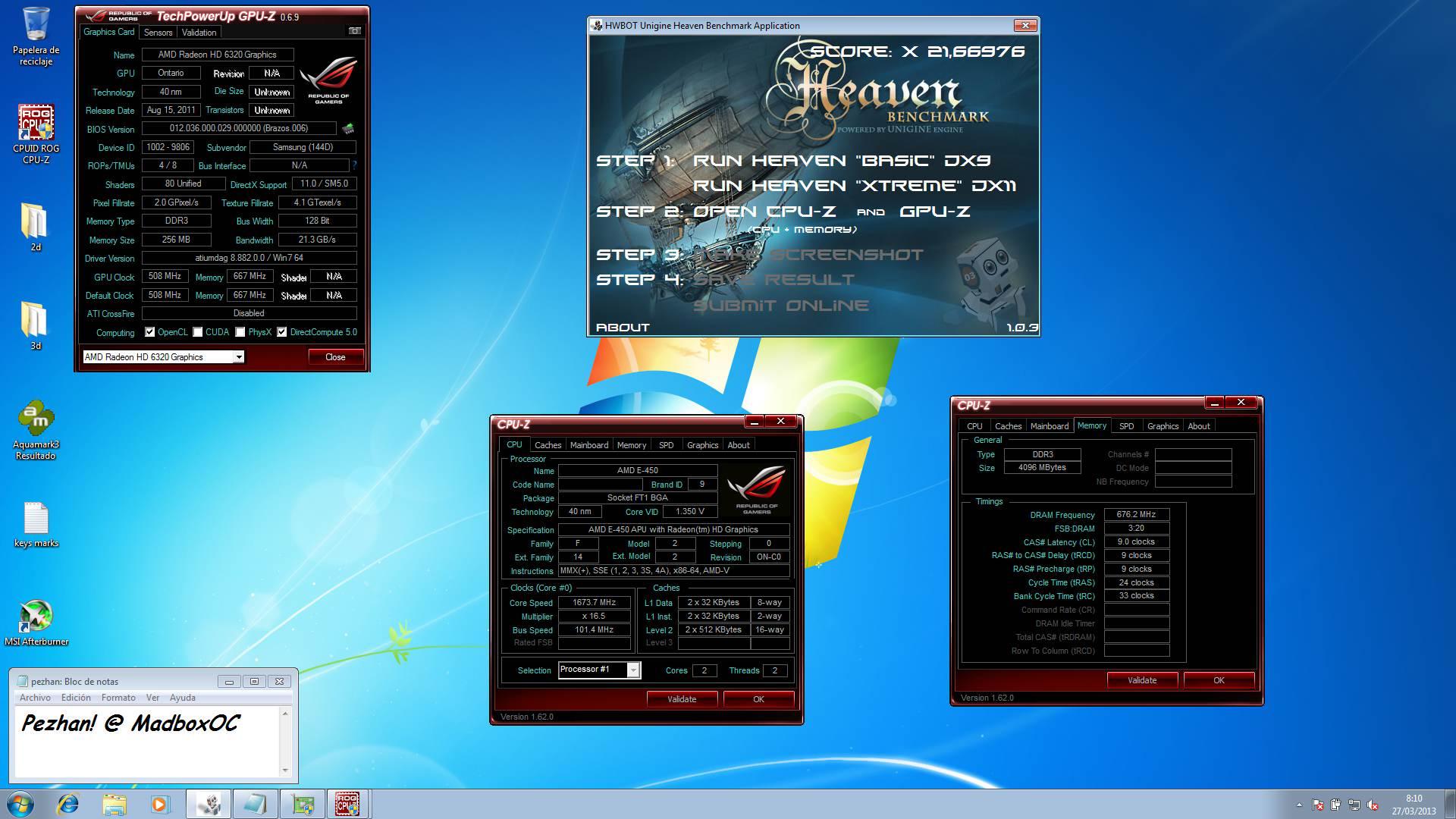Open the AMD Radeon HD 6320 Graphics dropdown
1456x819 pixels.
click(163, 356)
